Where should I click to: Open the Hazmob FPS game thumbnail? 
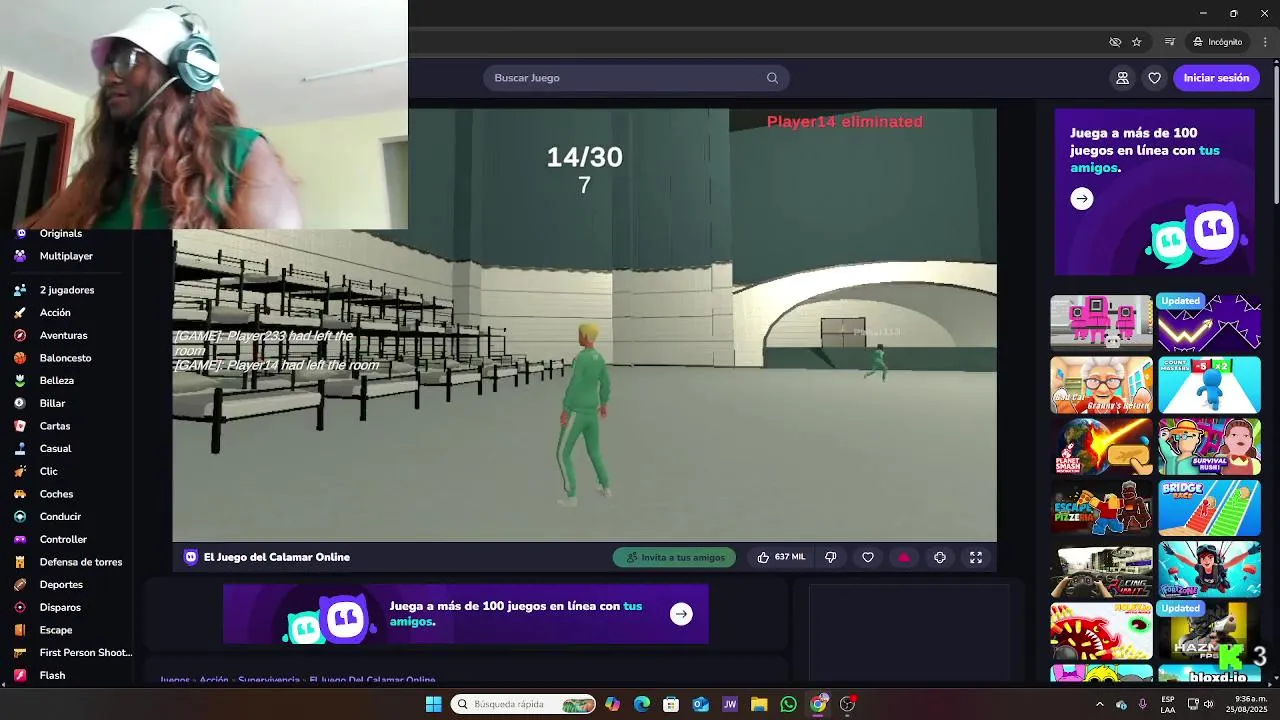tap(1209, 630)
